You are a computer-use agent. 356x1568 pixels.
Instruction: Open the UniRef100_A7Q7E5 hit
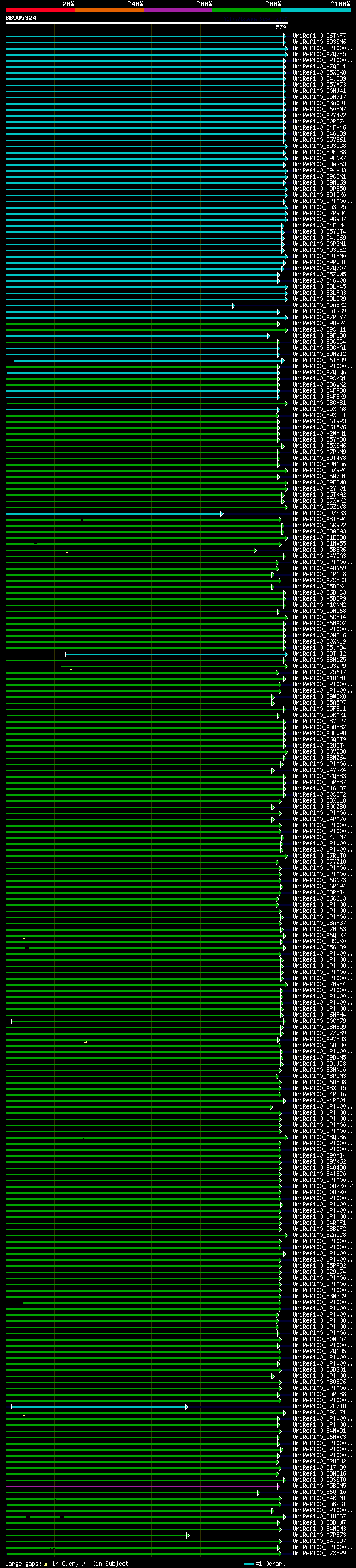point(319,54)
